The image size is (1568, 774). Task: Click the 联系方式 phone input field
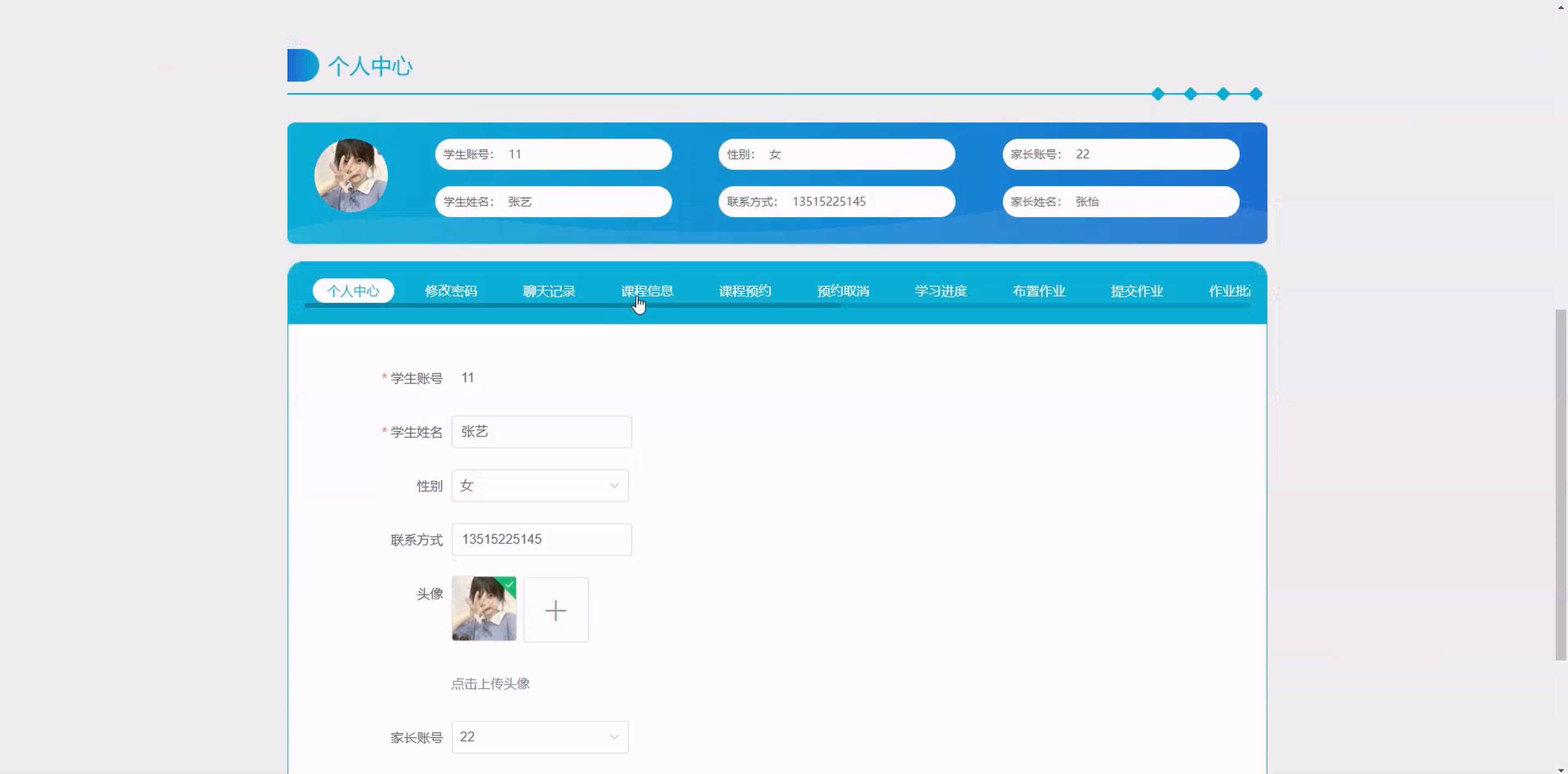(x=541, y=540)
